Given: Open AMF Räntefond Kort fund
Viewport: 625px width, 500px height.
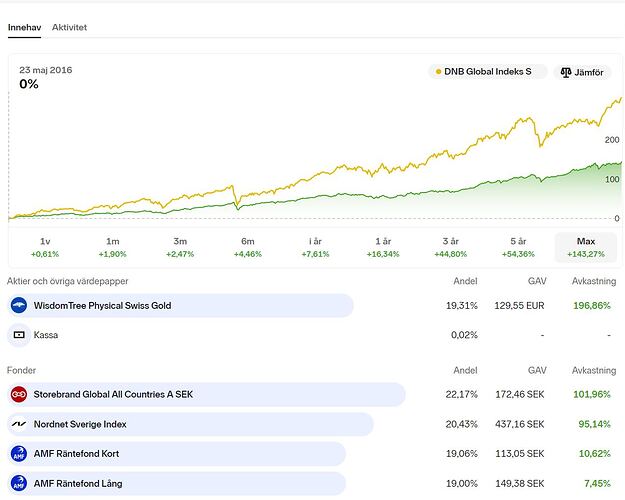Looking at the screenshot, I should tap(312, 454).
